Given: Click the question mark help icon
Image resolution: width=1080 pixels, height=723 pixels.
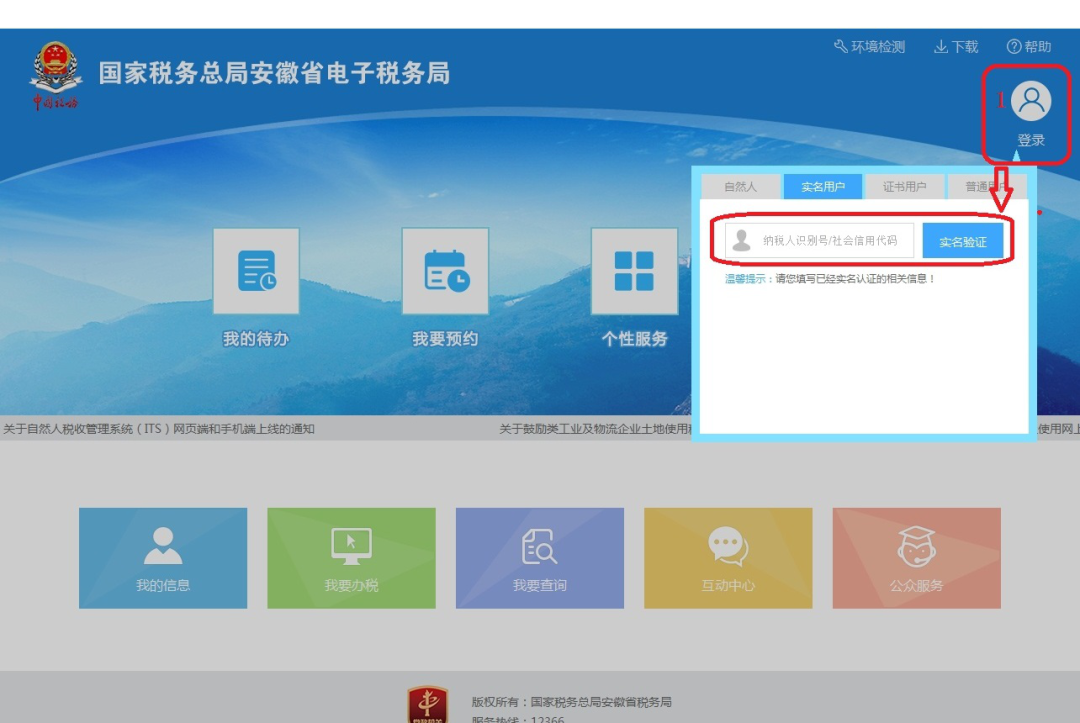Looking at the screenshot, I should (1014, 46).
